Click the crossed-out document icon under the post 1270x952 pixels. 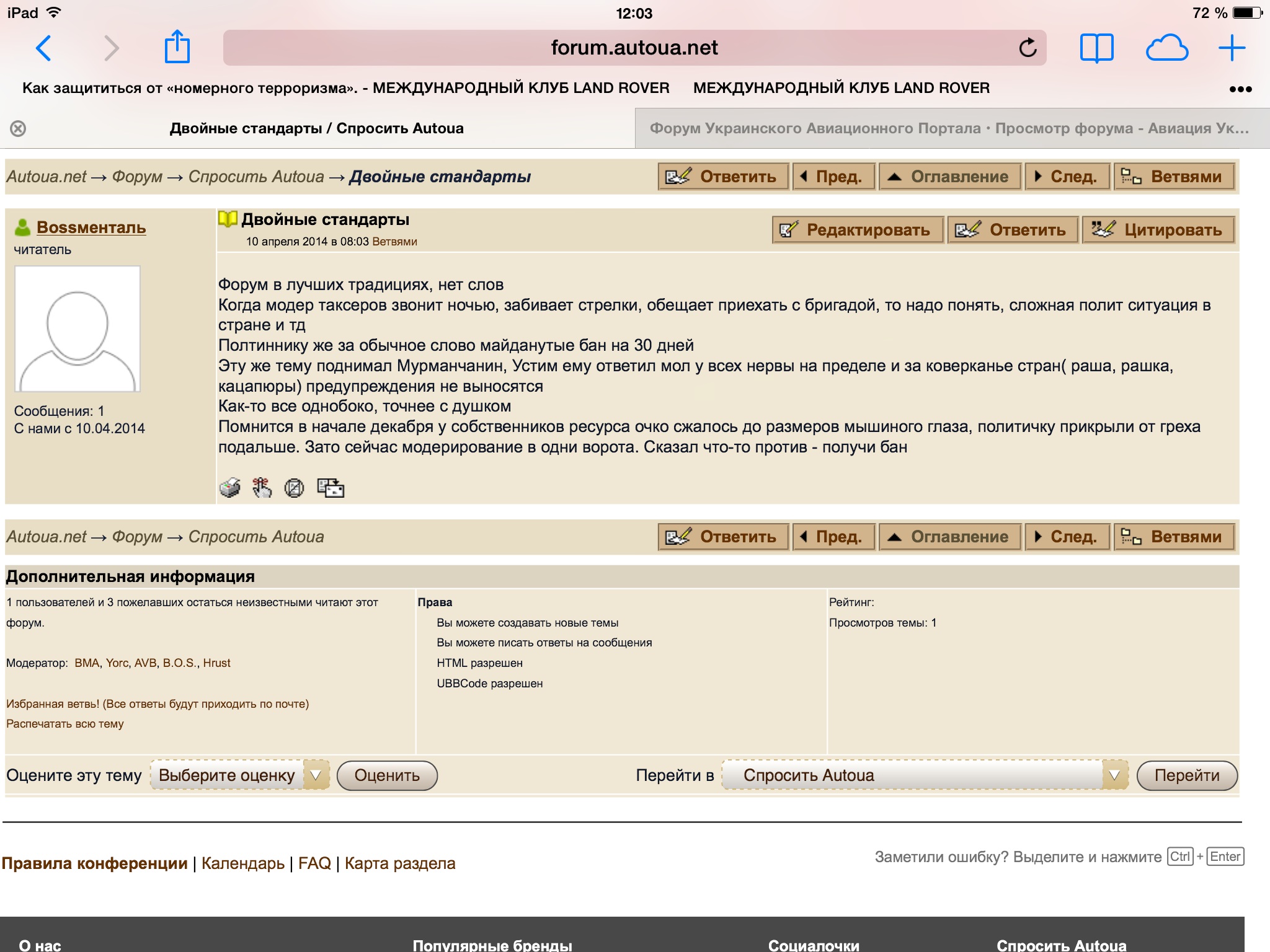coord(294,488)
